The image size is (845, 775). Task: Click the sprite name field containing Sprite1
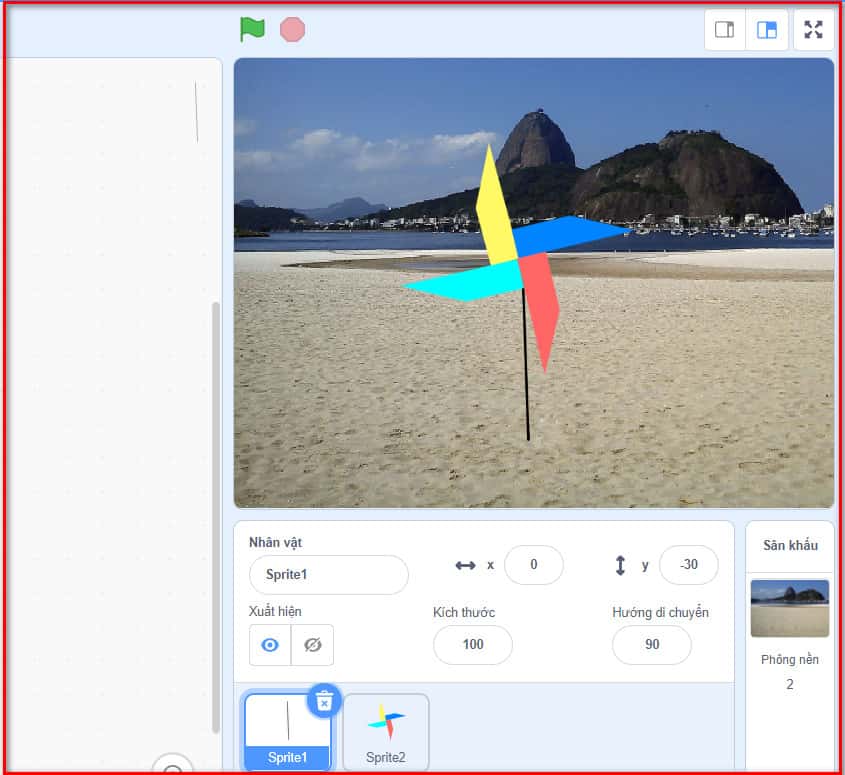[328, 575]
